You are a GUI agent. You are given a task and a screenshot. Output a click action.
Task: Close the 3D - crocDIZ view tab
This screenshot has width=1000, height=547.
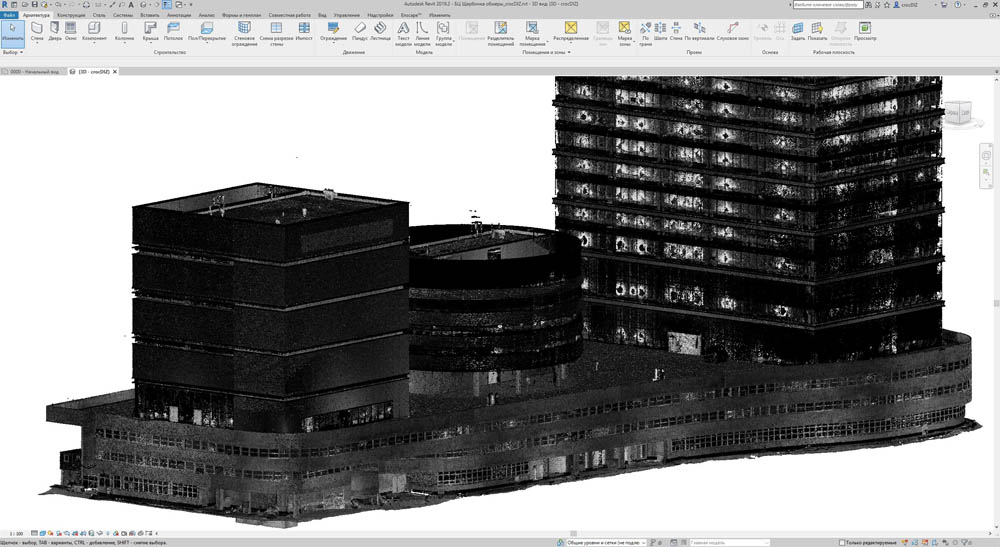[115, 71]
